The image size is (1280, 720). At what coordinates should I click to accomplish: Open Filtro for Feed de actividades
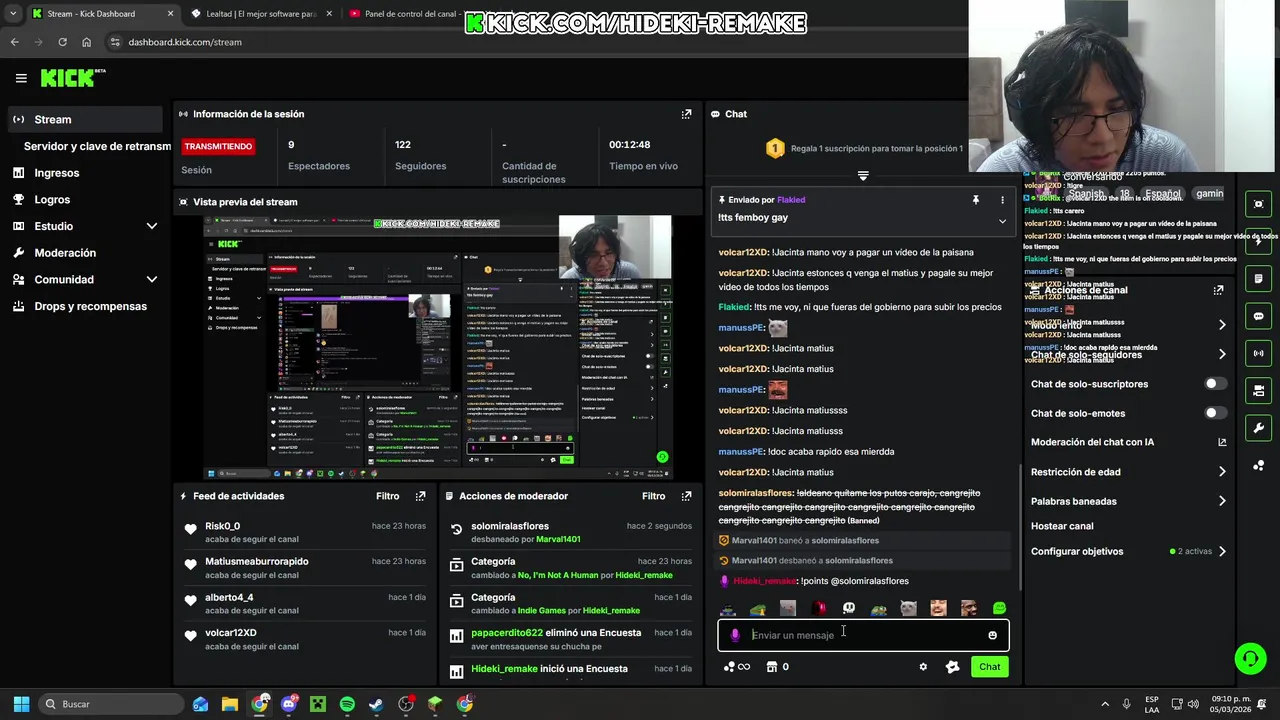click(387, 496)
